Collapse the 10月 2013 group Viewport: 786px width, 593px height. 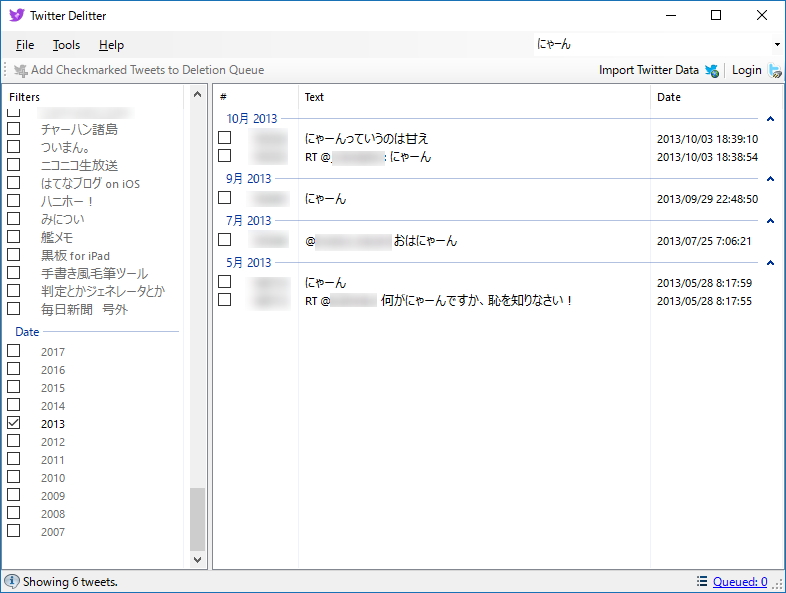[x=770, y=119]
